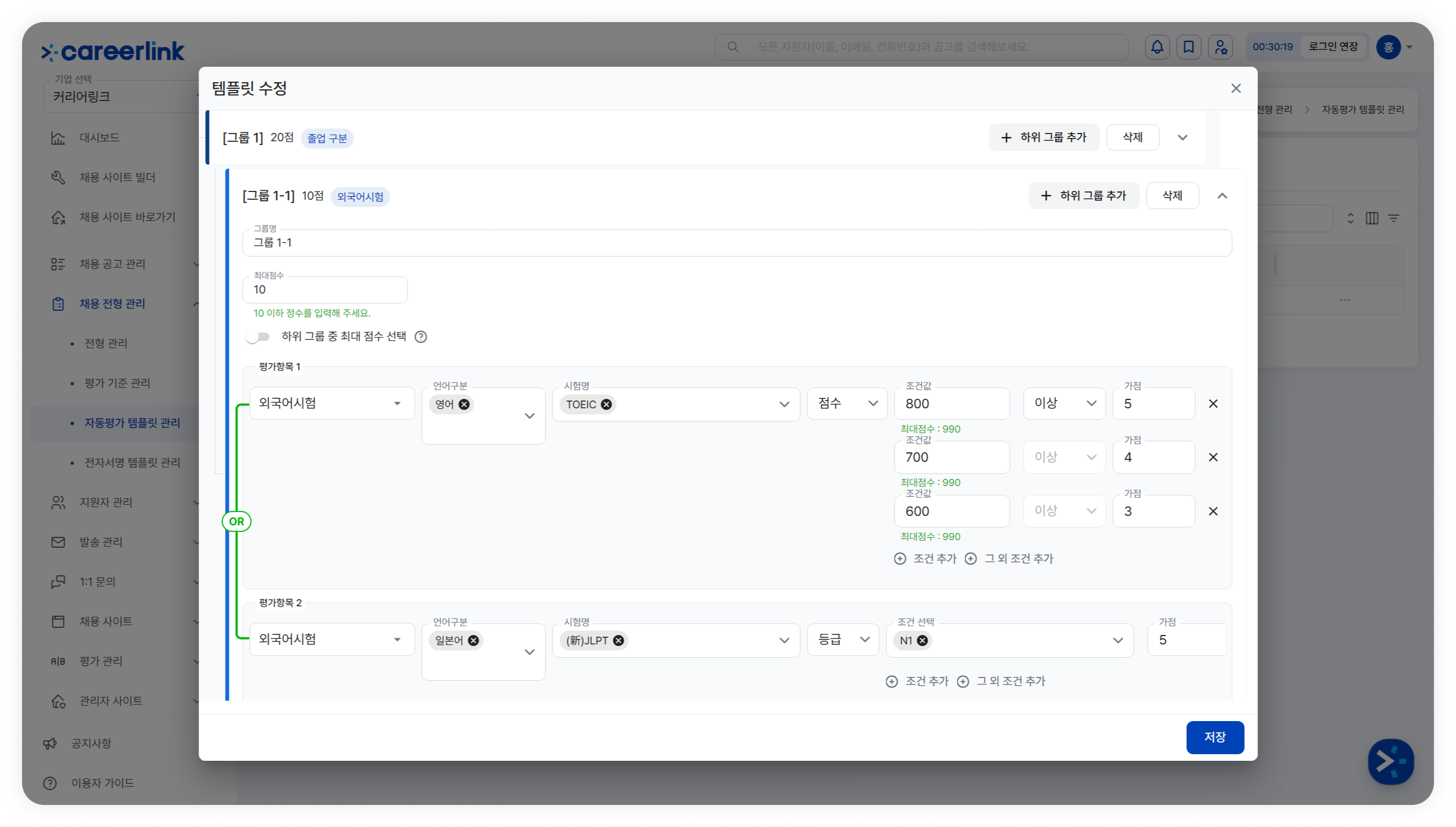Click 삭제 button for 그룹 1

click(1132, 137)
